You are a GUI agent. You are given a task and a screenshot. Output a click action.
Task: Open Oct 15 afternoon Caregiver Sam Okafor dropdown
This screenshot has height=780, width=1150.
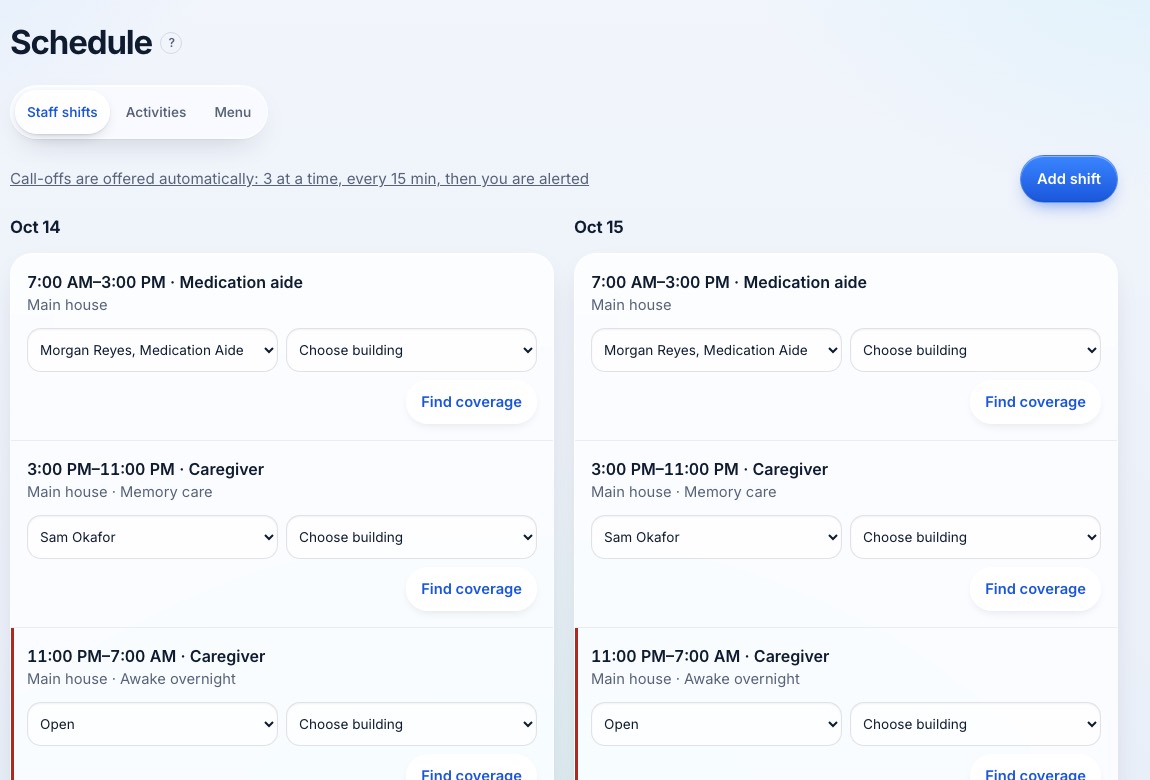tap(717, 537)
